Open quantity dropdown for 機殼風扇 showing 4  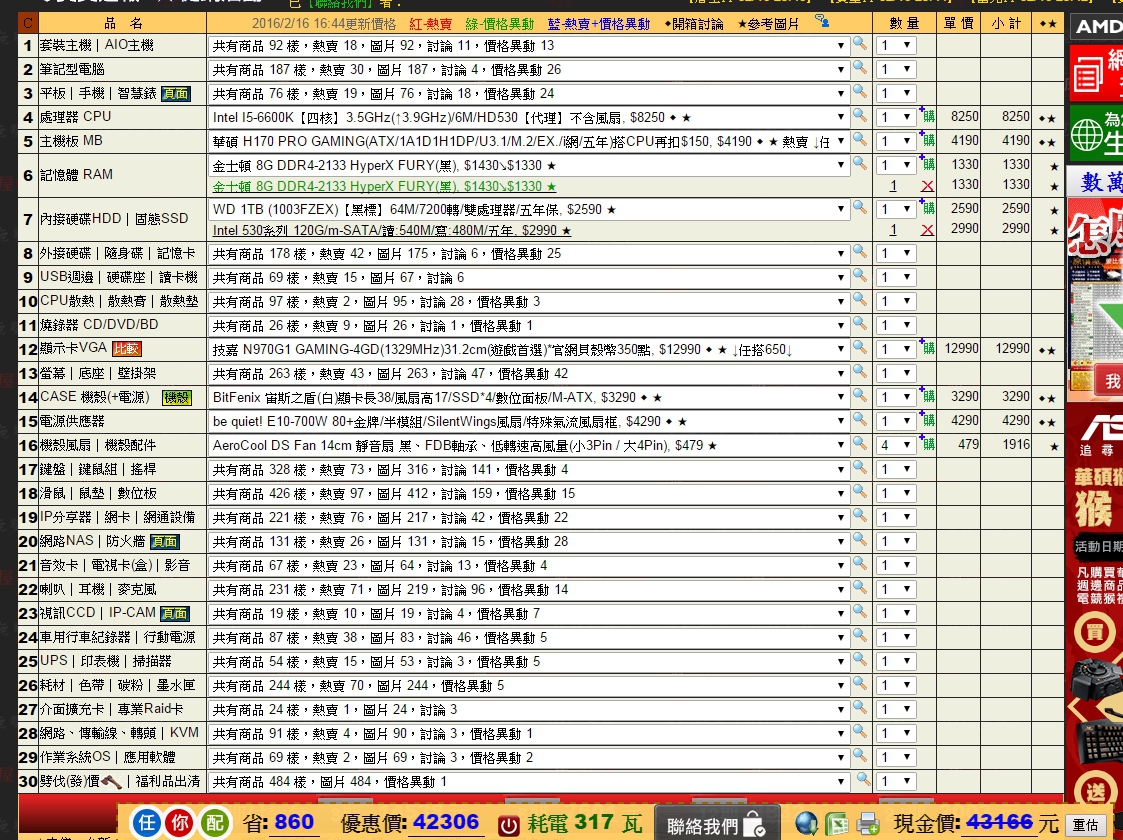(x=896, y=445)
